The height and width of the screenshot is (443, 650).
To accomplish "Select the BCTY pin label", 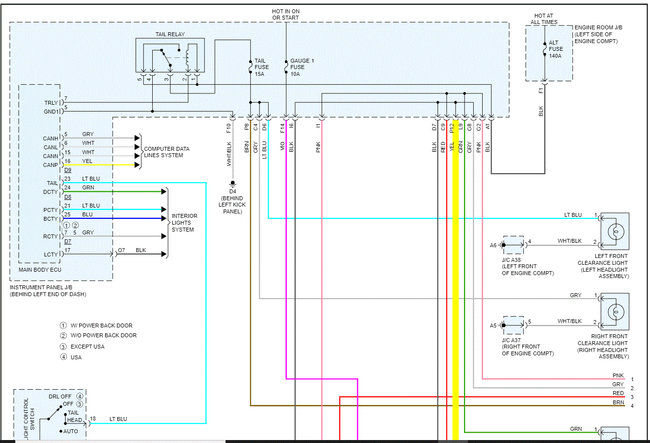I will coord(51,219).
